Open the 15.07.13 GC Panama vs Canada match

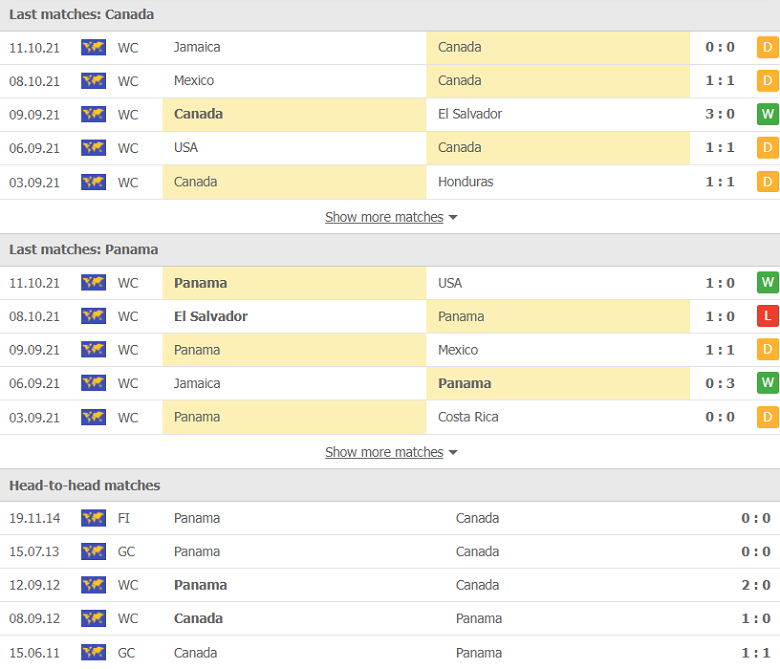[x=390, y=552]
